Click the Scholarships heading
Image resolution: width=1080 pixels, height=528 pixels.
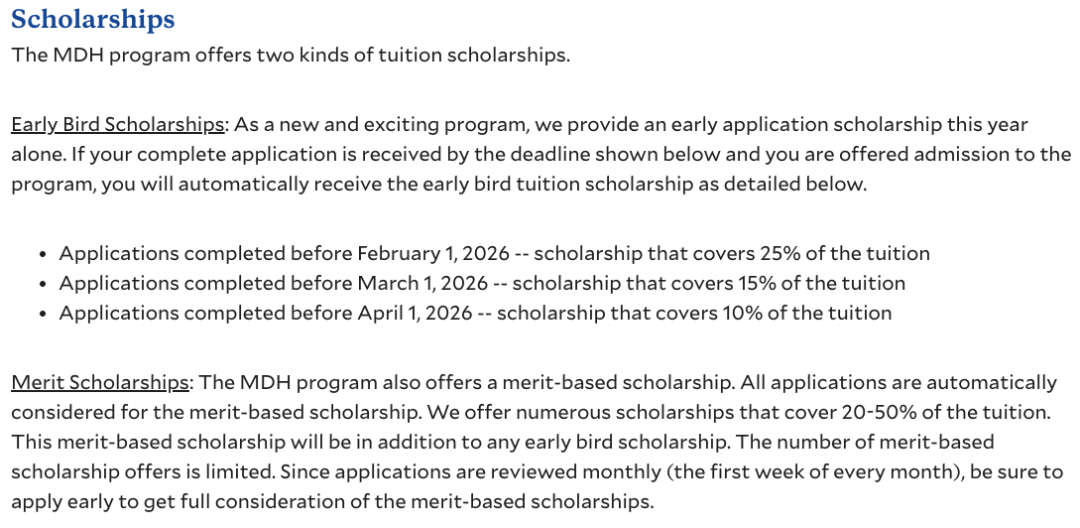[x=92, y=19]
